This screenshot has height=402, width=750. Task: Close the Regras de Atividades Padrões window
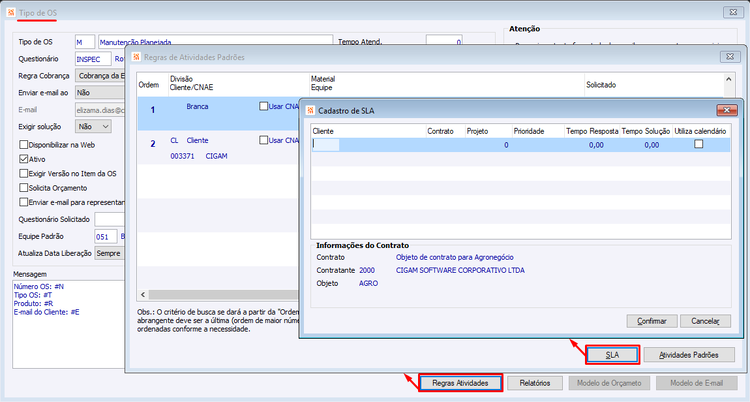[730, 56]
